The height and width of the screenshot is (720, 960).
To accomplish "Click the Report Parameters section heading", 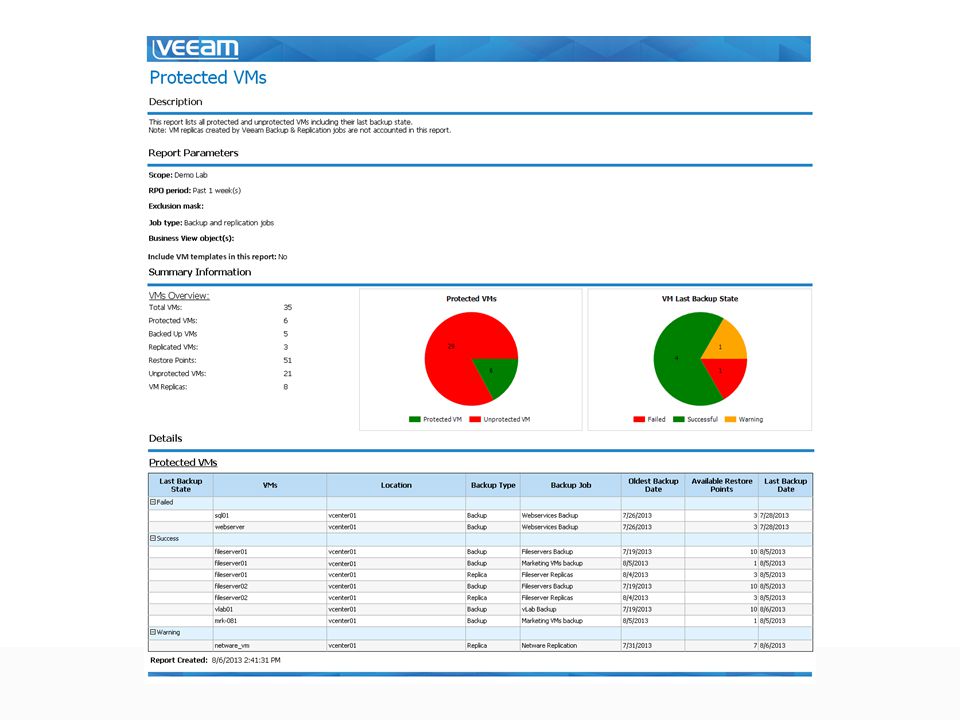I will tap(193, 153).
